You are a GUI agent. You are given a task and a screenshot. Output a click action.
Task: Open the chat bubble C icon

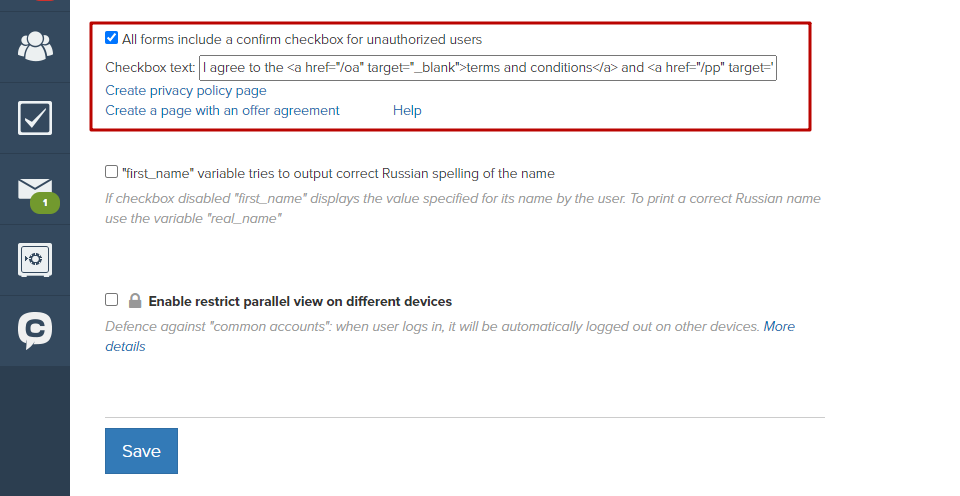tap(35, 331)
